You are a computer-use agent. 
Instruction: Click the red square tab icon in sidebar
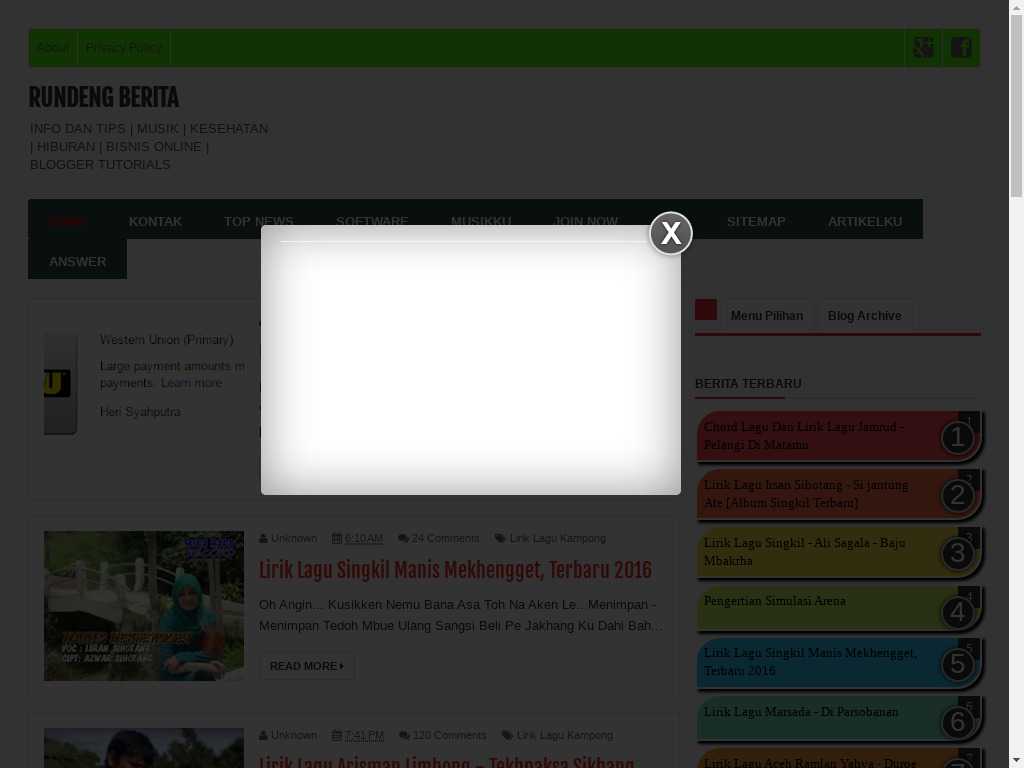(x=706, y=310)
